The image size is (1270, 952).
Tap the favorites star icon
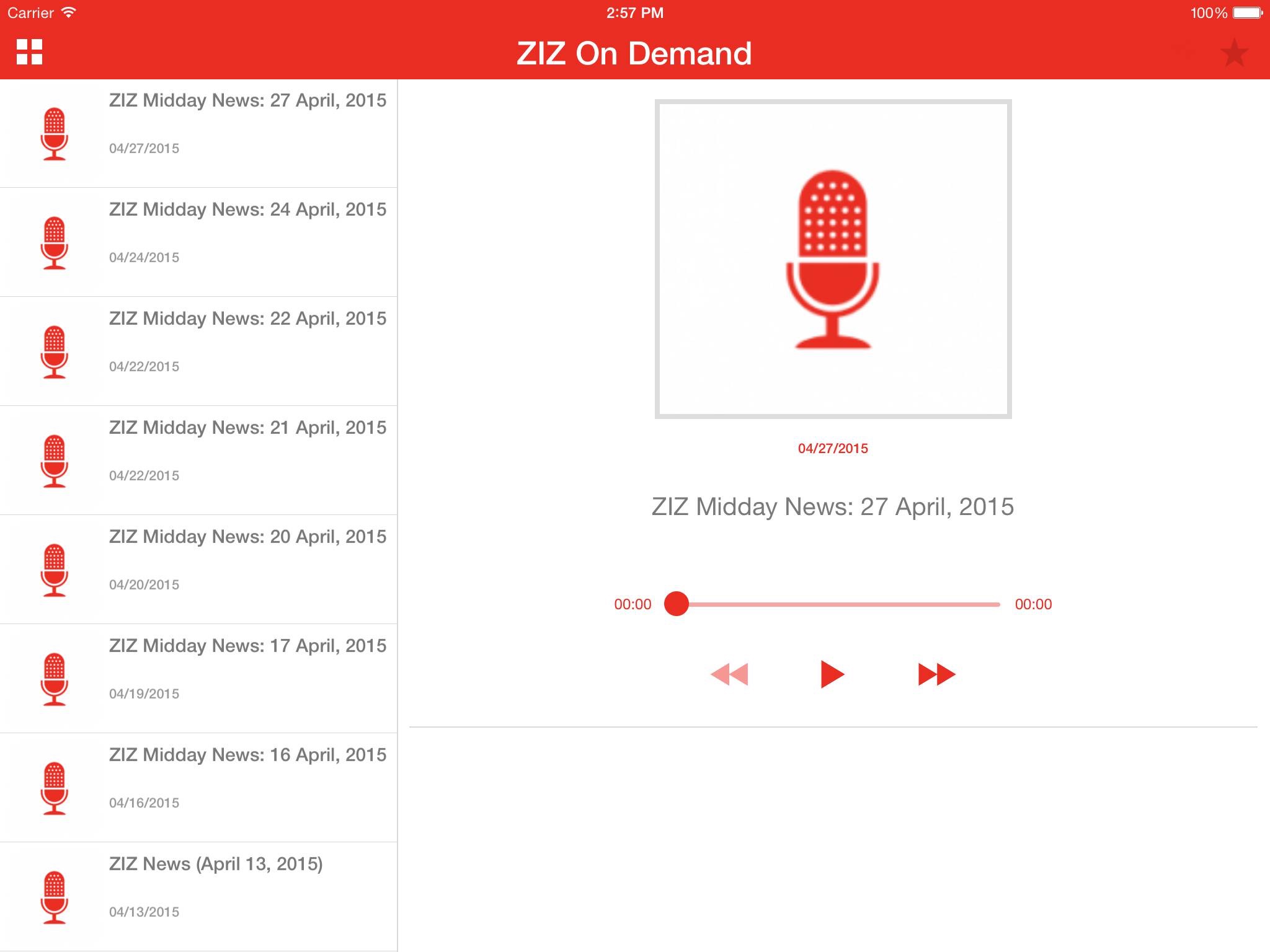1234,53
